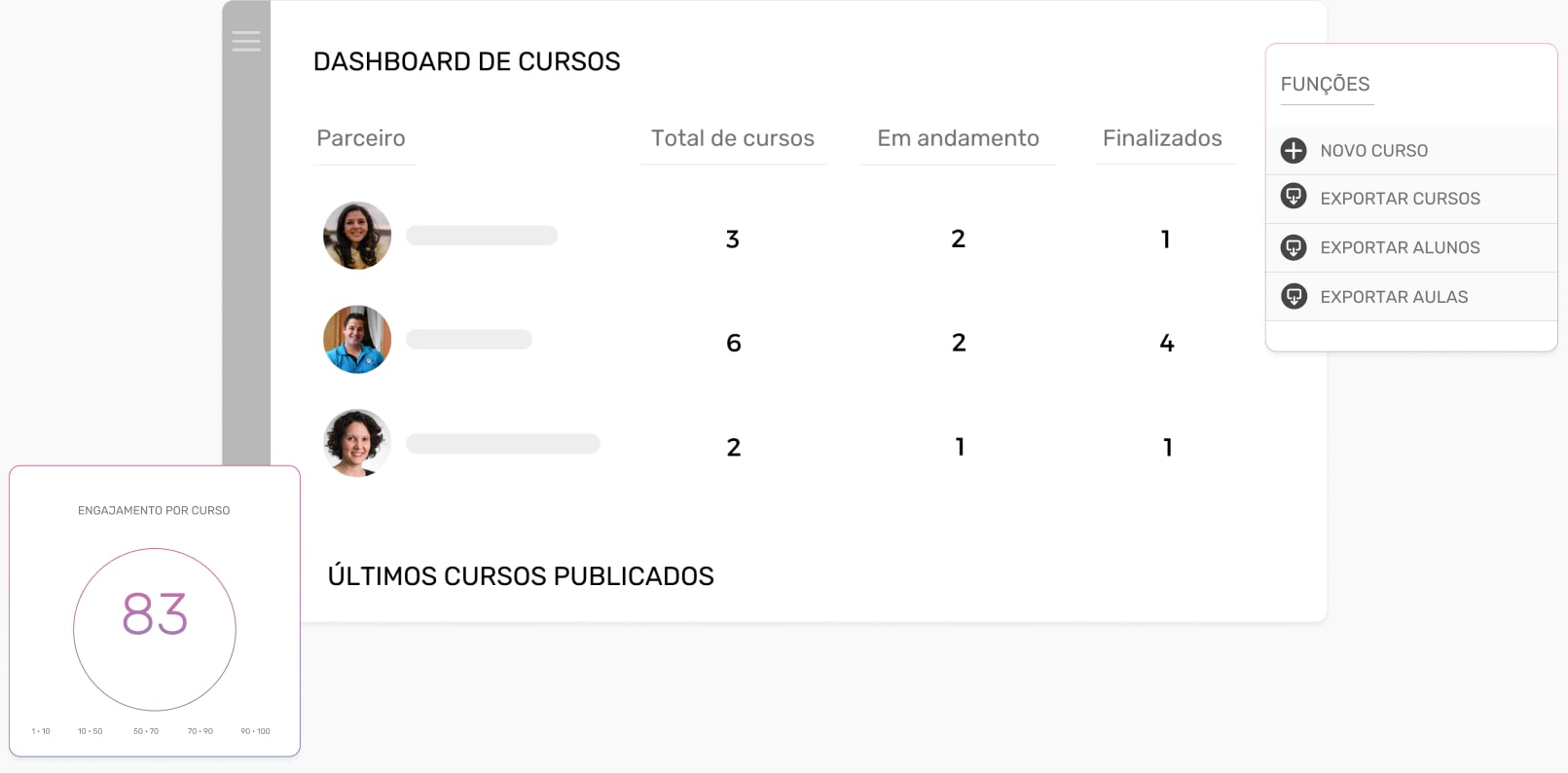The width and height of the screenshot is (1568, 773).
Task: Select the 70 - 90 engagement range
Action: point(201,731)
